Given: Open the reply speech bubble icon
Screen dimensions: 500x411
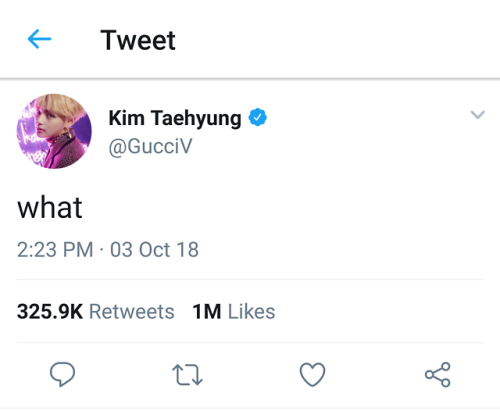Looking at the screenshot, I should [62, 374].
